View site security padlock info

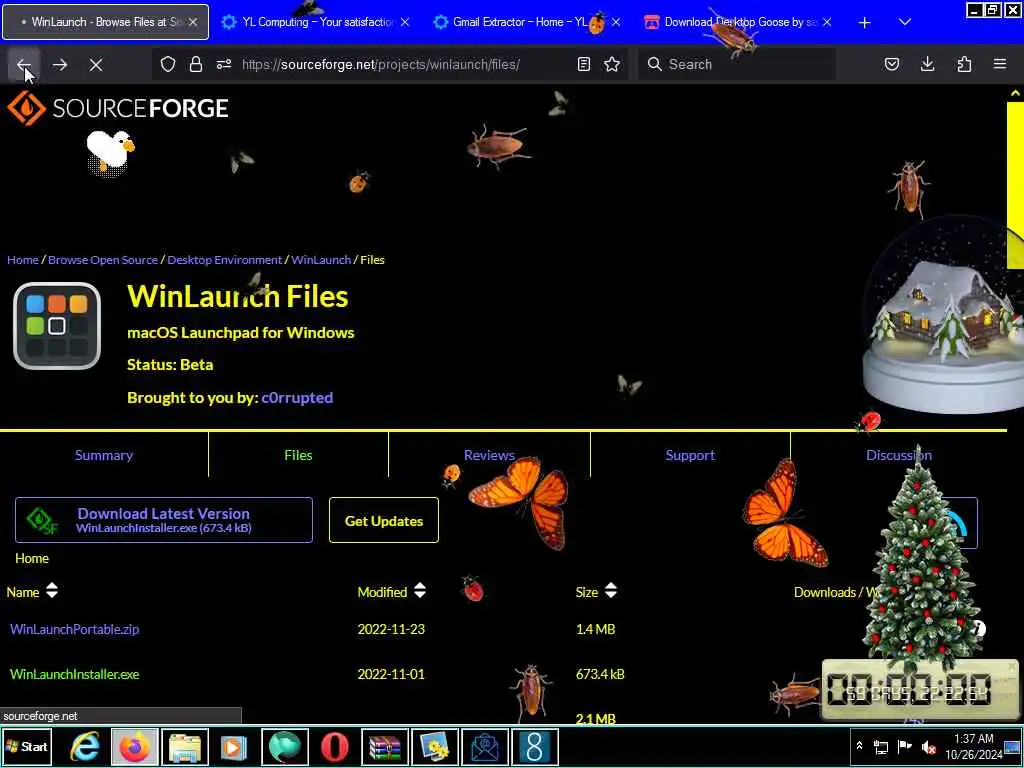point(195,64)
